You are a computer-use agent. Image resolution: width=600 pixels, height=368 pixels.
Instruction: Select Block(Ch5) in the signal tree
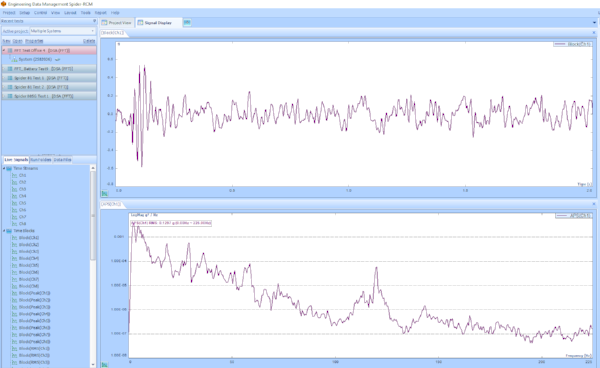pos(29,265)
